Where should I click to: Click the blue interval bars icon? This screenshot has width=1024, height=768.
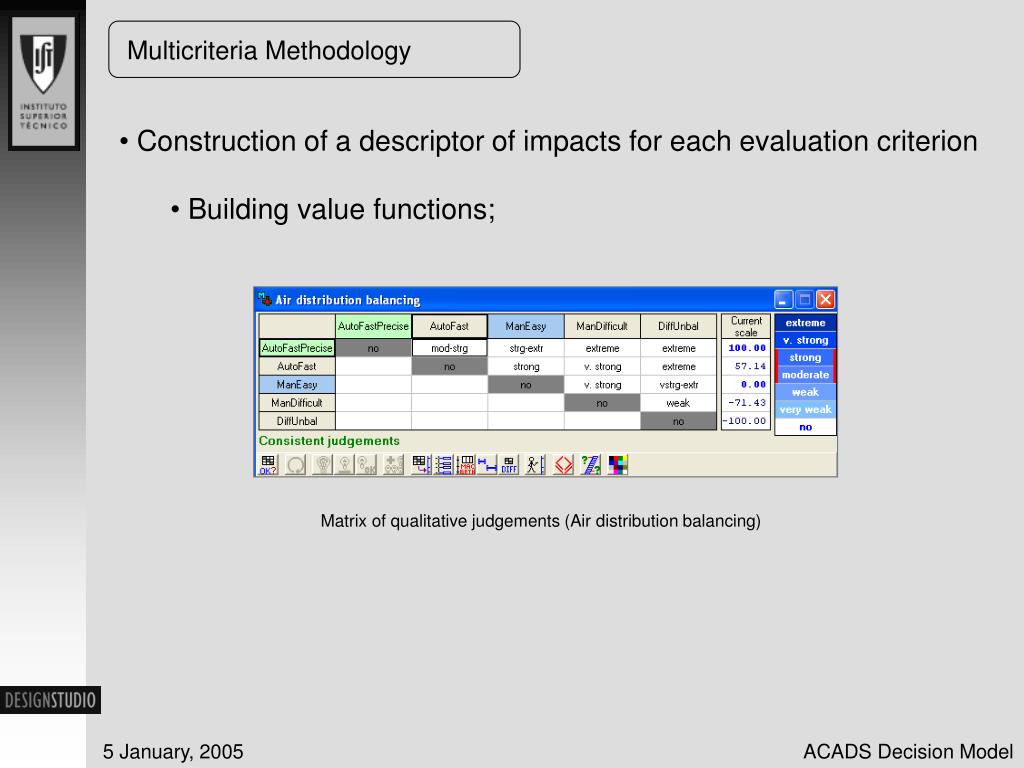point(487,464)
